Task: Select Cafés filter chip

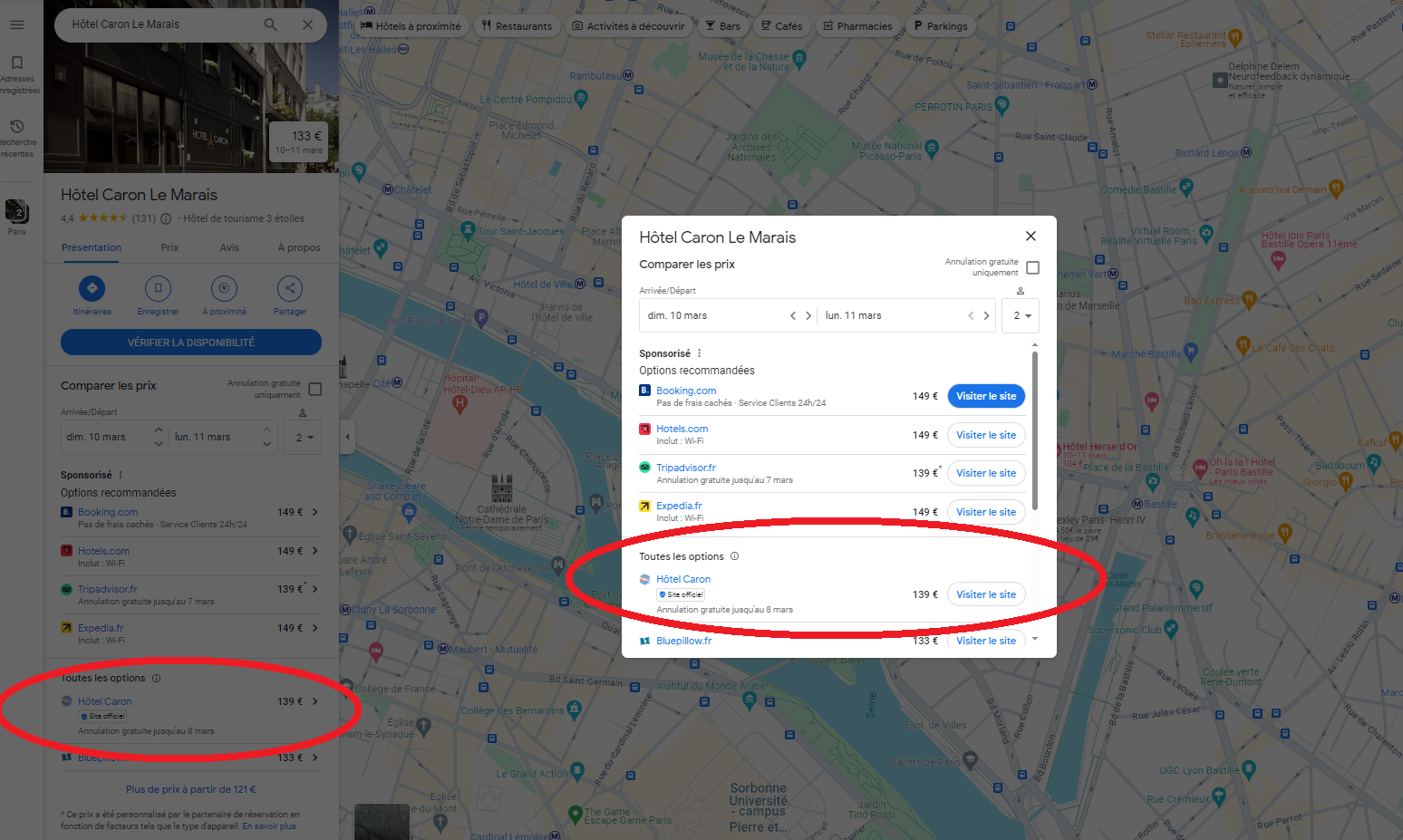Action: pyautogui.click(x=782, y=26)
